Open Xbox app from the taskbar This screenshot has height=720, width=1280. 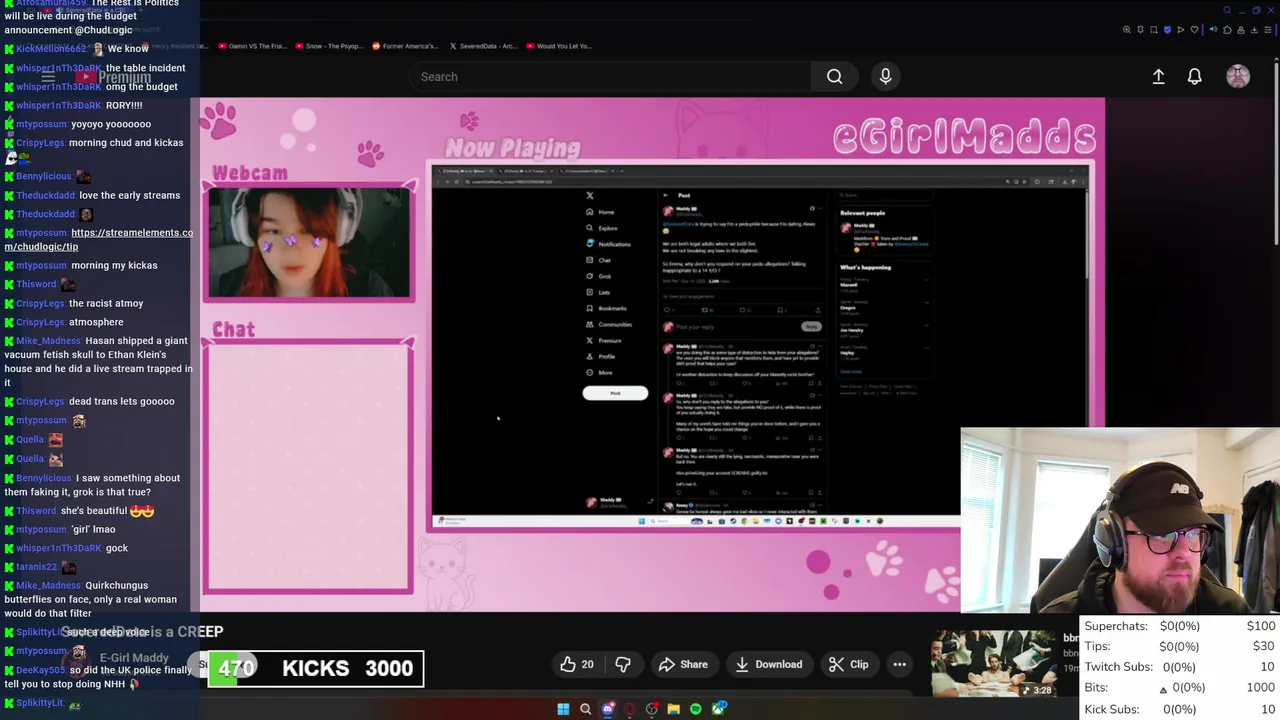point(718,709)
